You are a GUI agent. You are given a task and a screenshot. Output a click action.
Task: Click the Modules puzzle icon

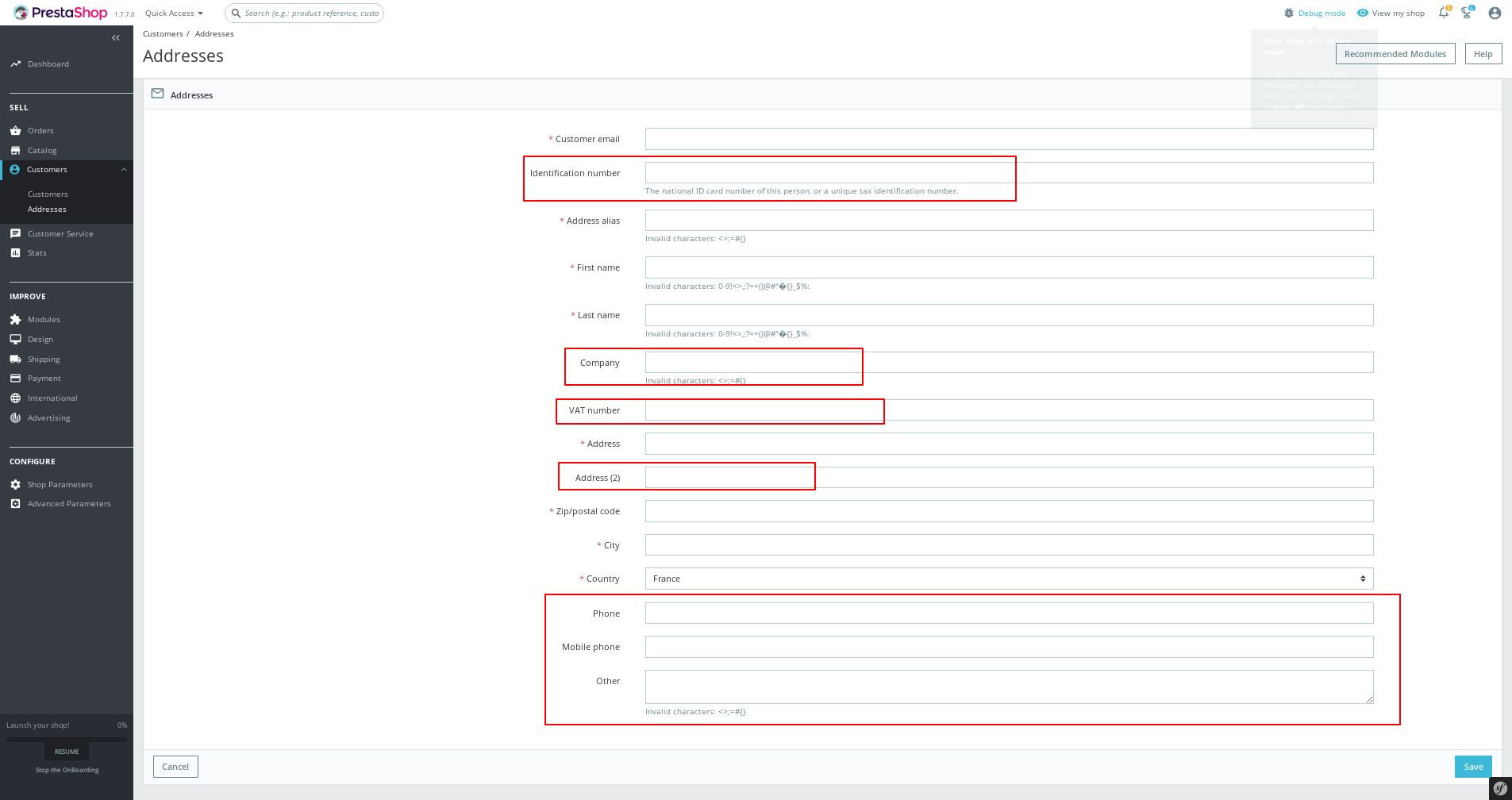tap(15, 319)
